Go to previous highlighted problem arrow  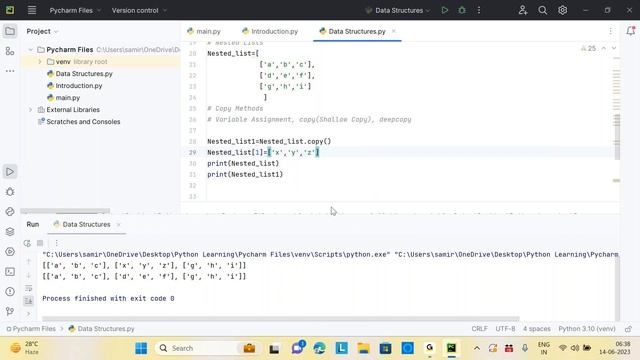(x=603, y=48)
